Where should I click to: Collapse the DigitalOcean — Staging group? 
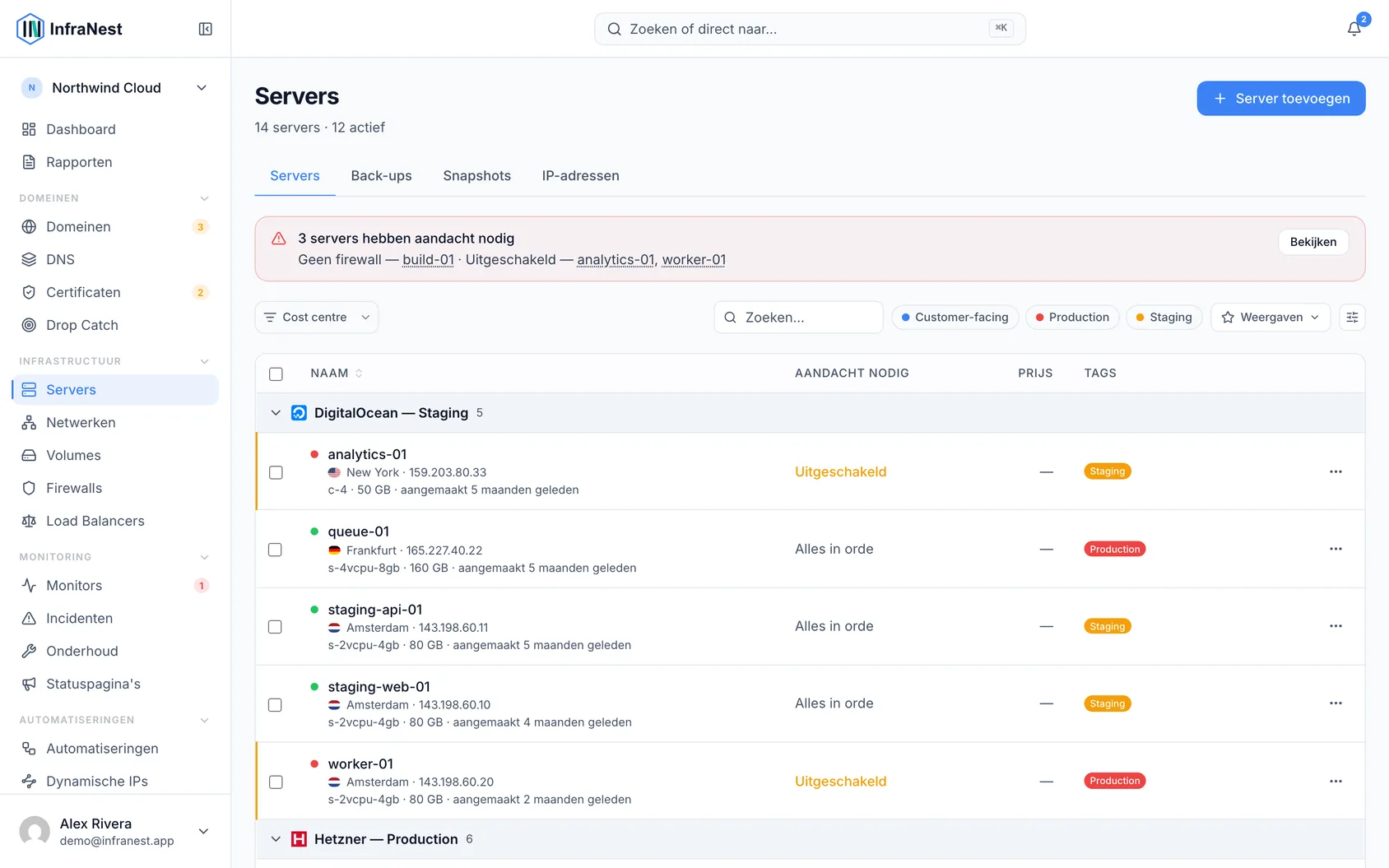tap(276, 413)
